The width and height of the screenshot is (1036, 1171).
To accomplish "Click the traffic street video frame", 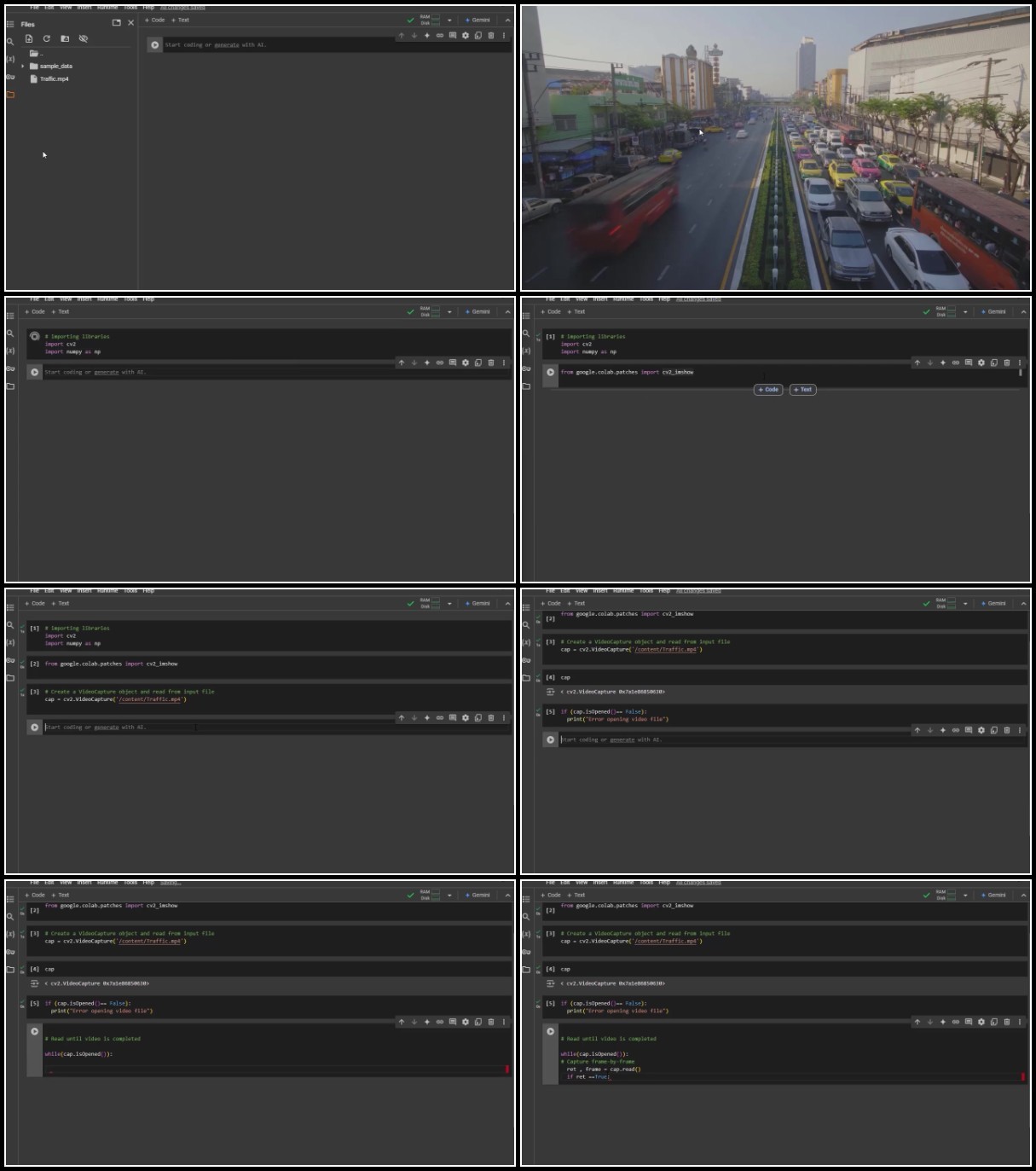I will (x=775, y=148).
